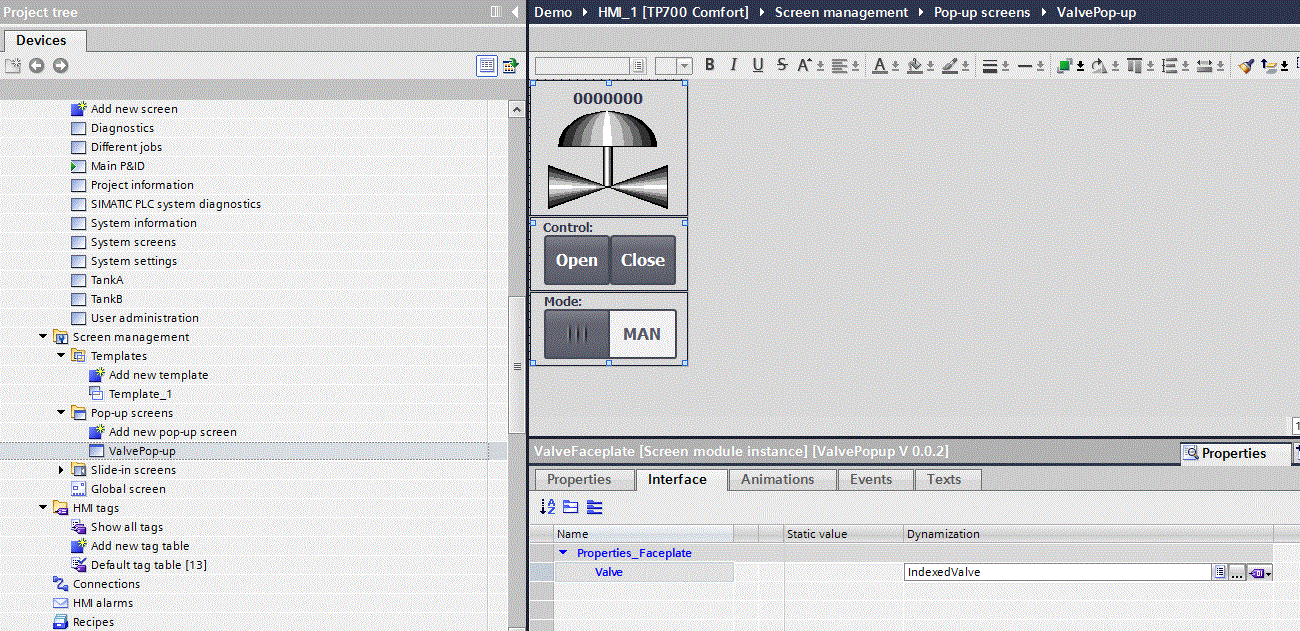Select the Valve property name cell
This screenshot has height=631, width=1300.
(644, 572)
